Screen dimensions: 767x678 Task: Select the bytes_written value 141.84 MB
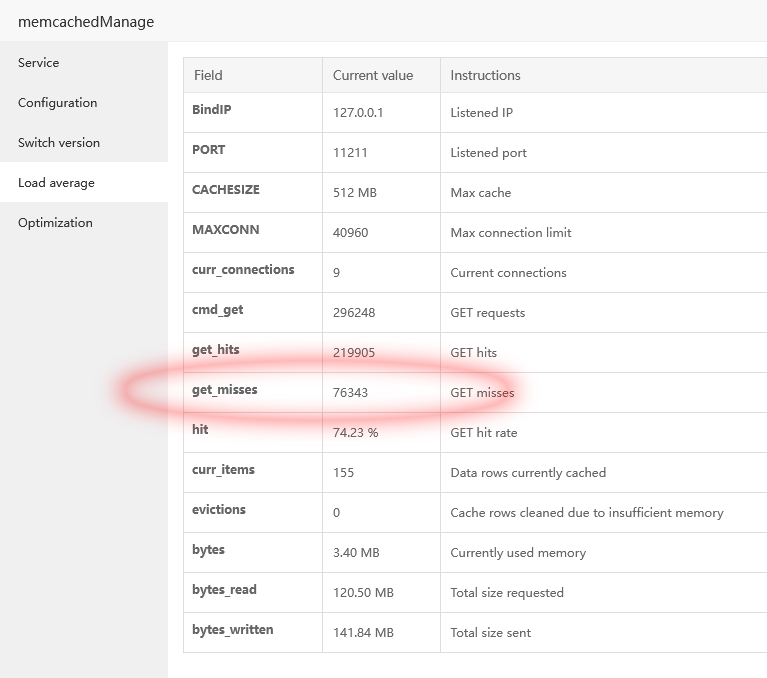(x=363, y=633)
